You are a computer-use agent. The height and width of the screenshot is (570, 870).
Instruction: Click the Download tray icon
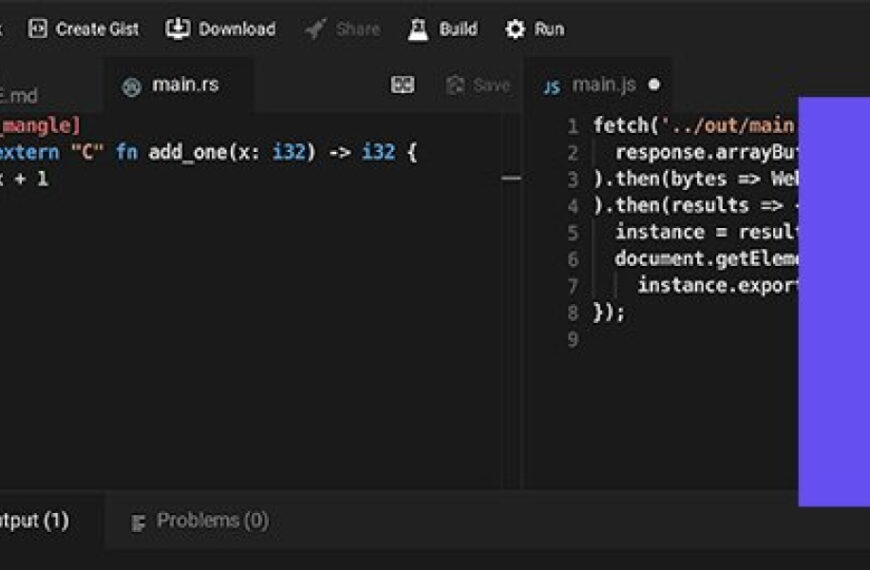tap(178, 28)
